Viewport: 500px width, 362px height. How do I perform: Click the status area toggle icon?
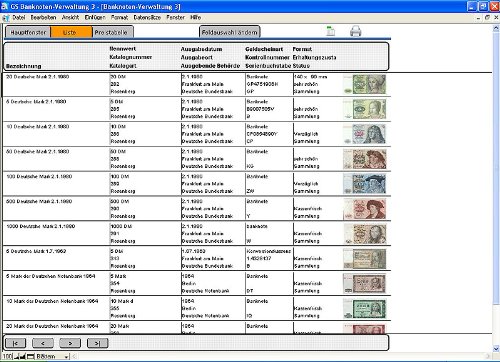click(30, 356)
